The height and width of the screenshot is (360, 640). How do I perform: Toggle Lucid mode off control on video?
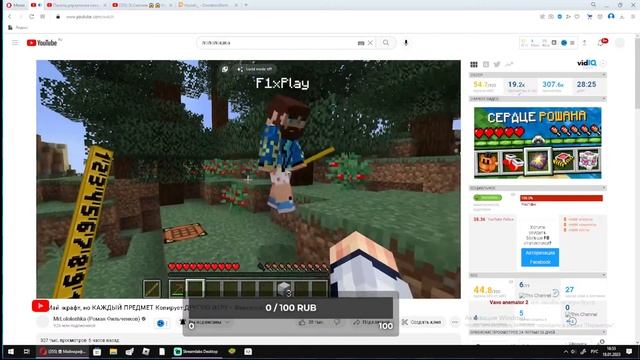(x=255, y=69)
